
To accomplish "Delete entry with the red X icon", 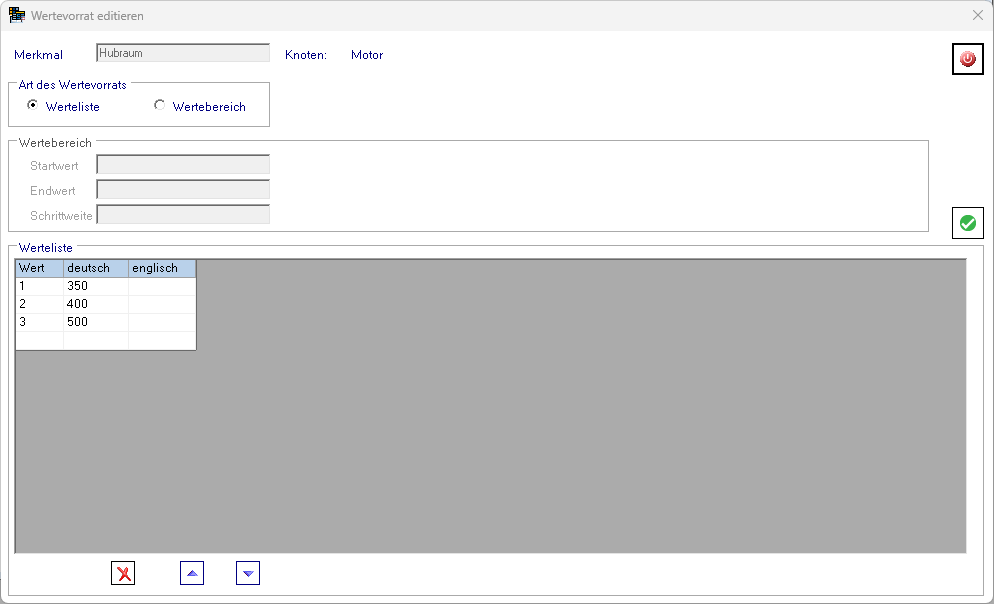I will pyautogui.click(x=123, y=573).
